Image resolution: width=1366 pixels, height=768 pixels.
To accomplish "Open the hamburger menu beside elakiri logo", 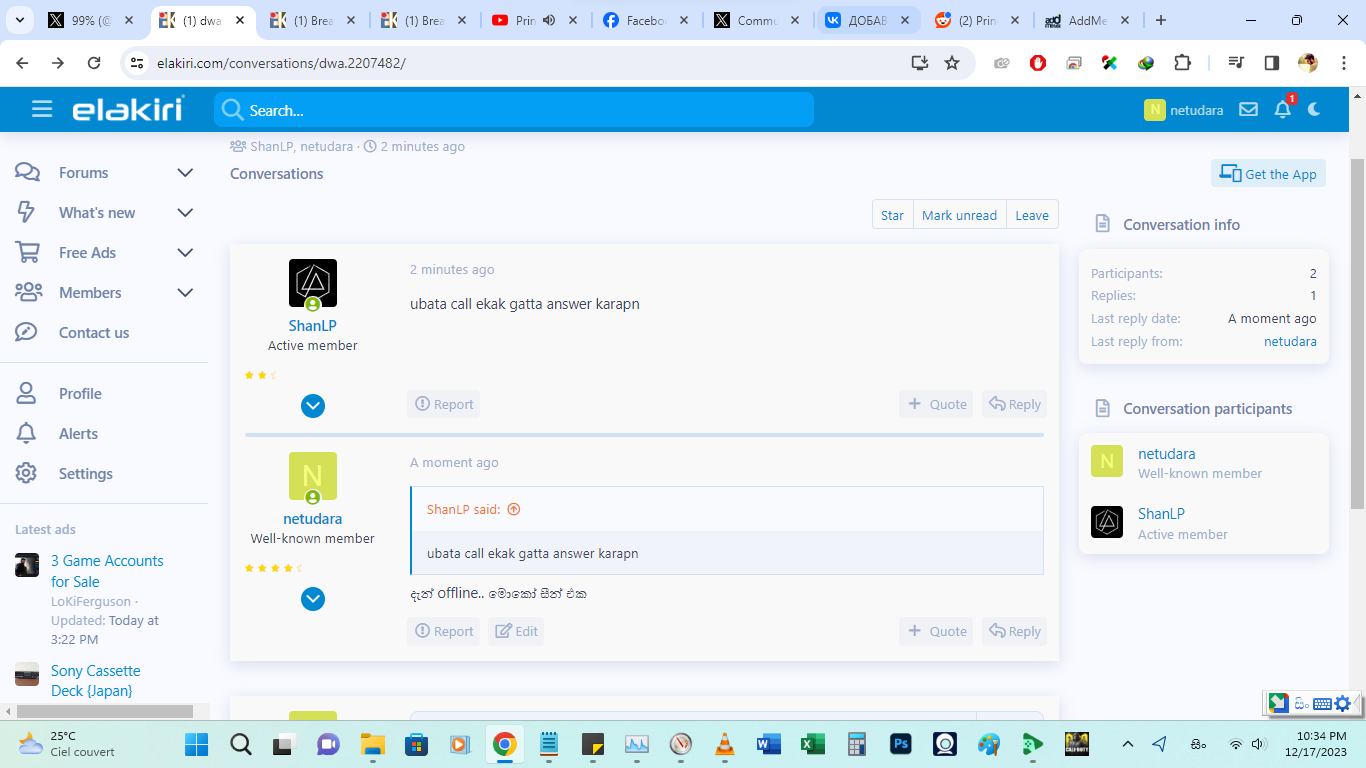I will [x=42, y=109].
